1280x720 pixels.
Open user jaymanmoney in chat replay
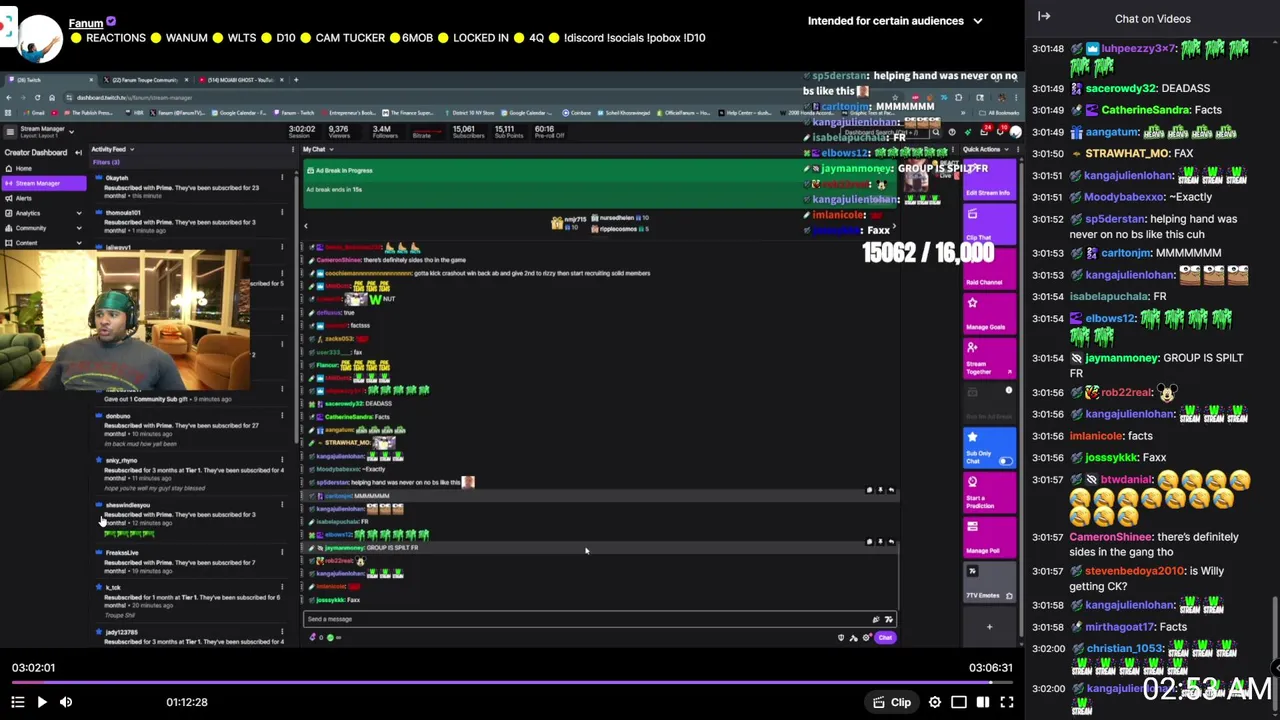click(1121, 358)
